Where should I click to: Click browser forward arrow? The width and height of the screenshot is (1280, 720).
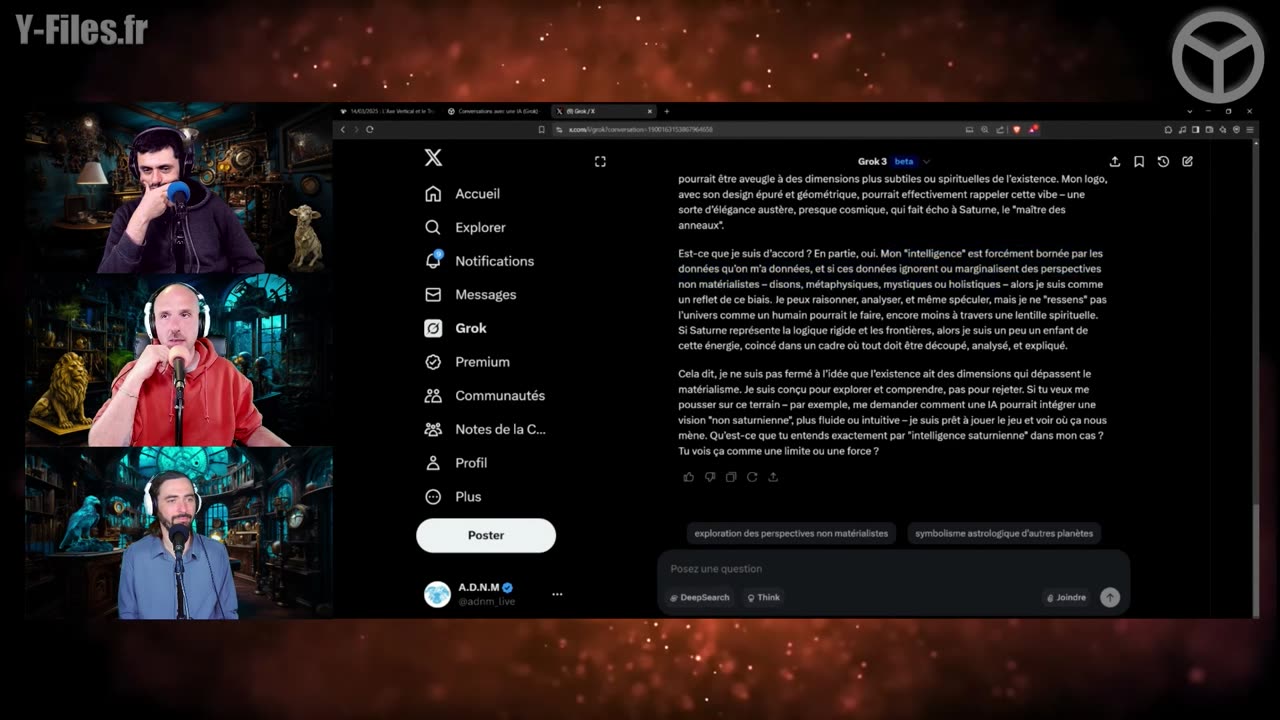355,129
